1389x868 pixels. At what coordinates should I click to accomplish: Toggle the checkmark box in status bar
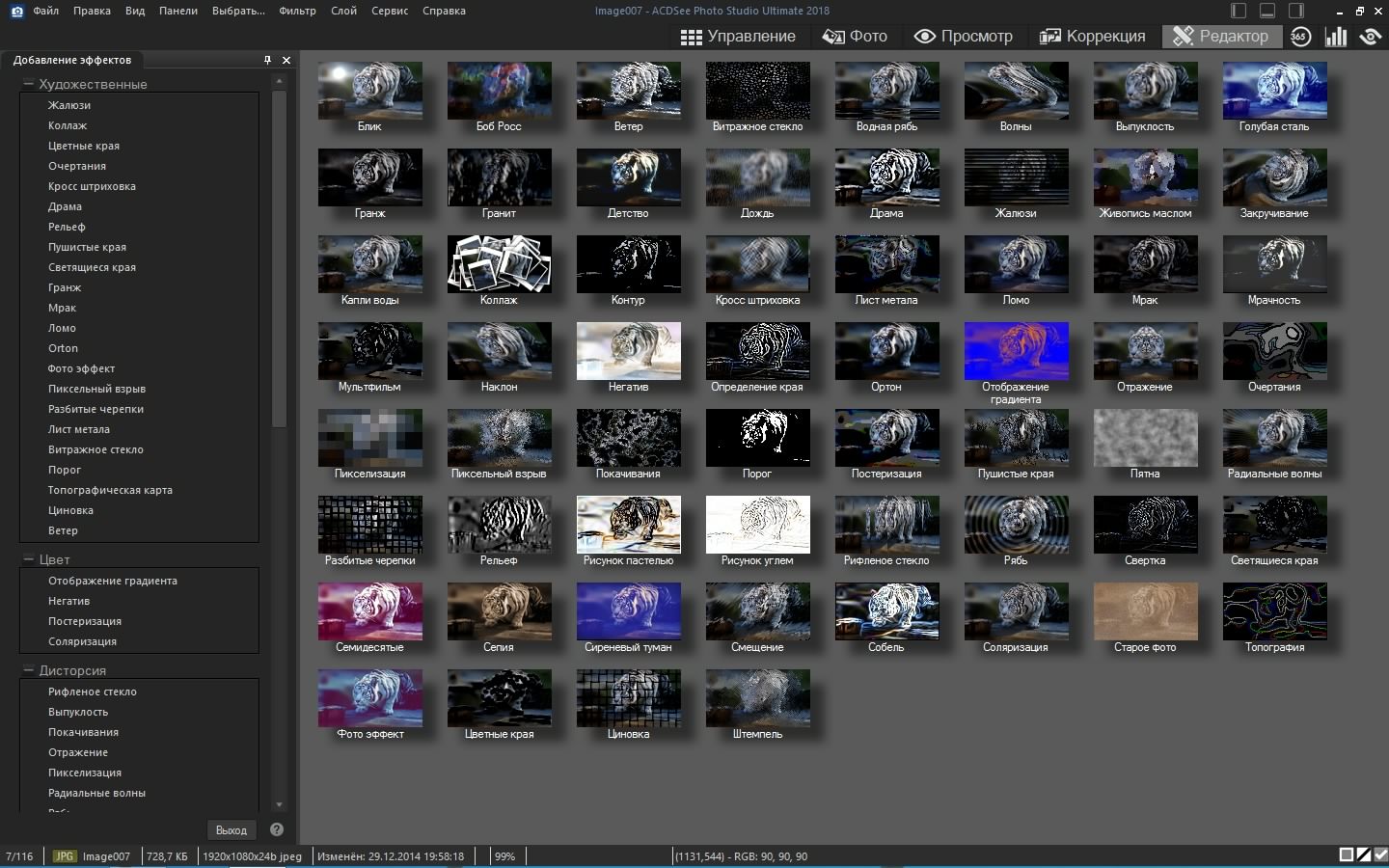pyautogui.click(x=1380, y=855)
